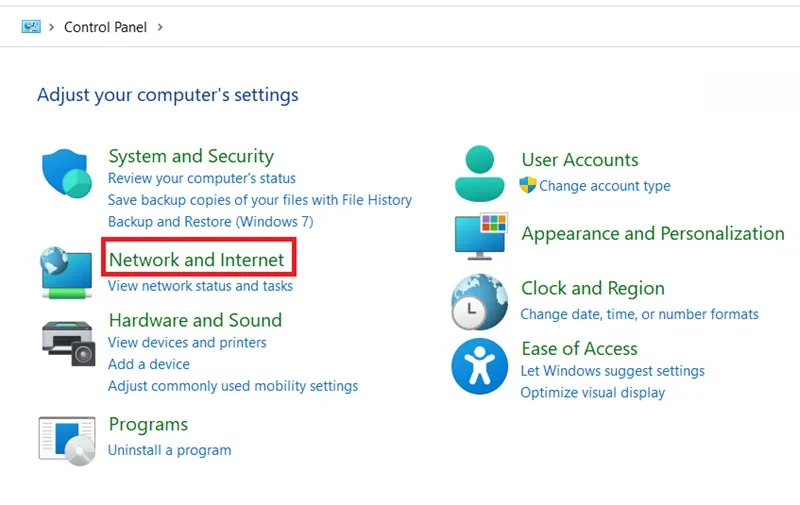Expand the chevron before Control Panel breadcrumb
Screen dimensions: 800x505
coord(52,27)
